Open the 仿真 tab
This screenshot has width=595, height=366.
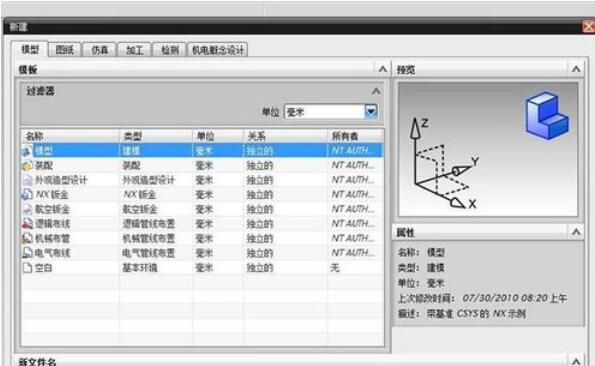(x=99, y=50)
